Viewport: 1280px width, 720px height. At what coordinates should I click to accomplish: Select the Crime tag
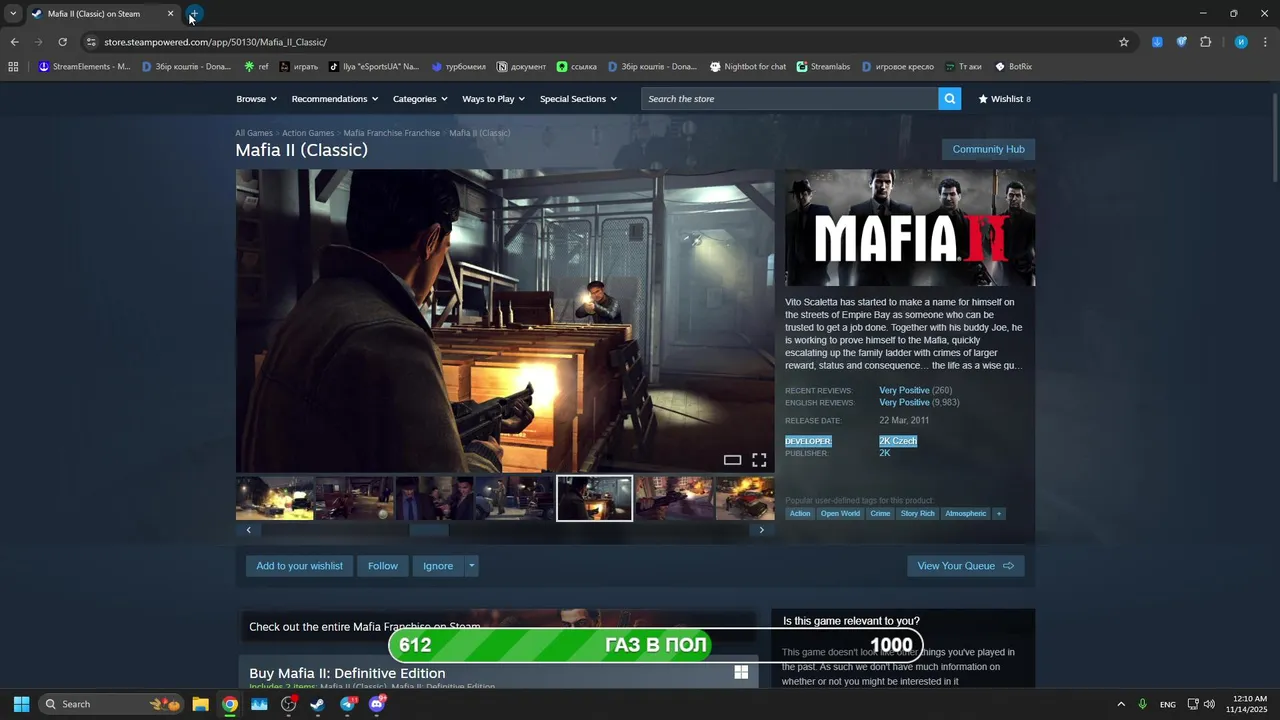(x=880, y=514)
